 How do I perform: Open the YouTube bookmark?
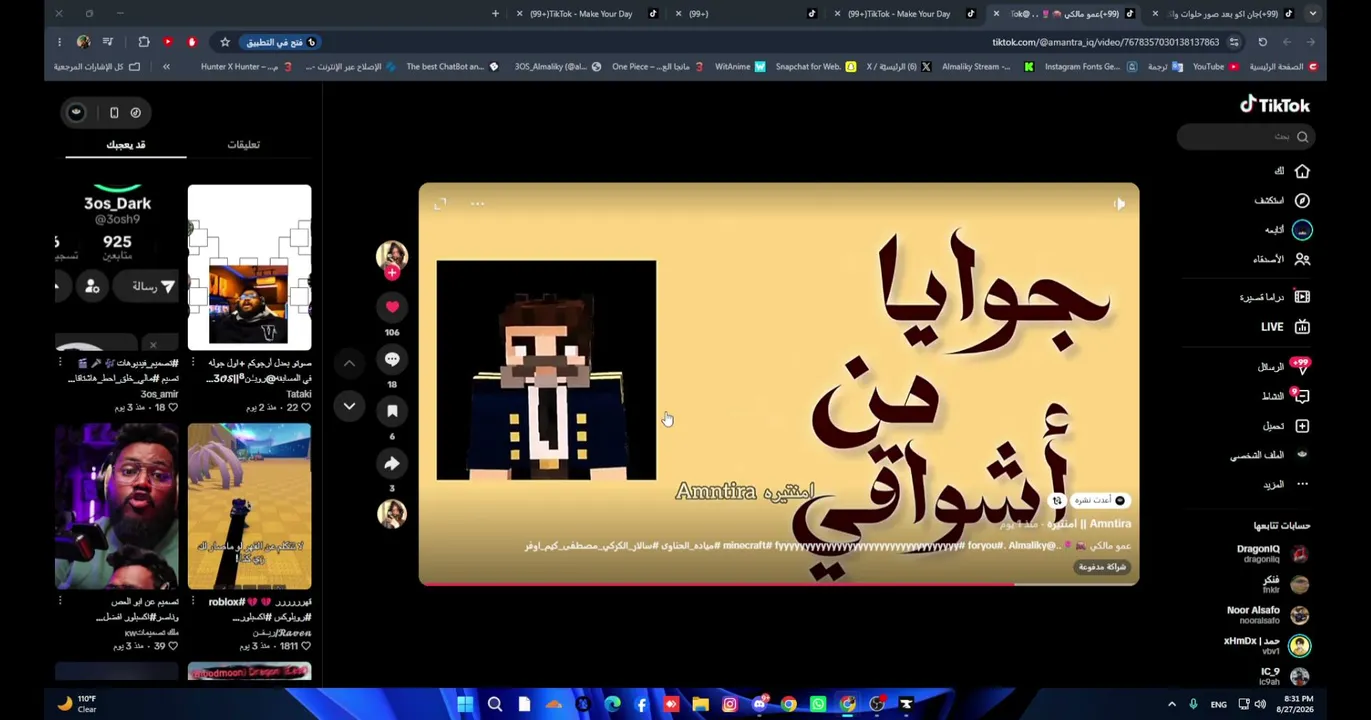point(1216,67)
